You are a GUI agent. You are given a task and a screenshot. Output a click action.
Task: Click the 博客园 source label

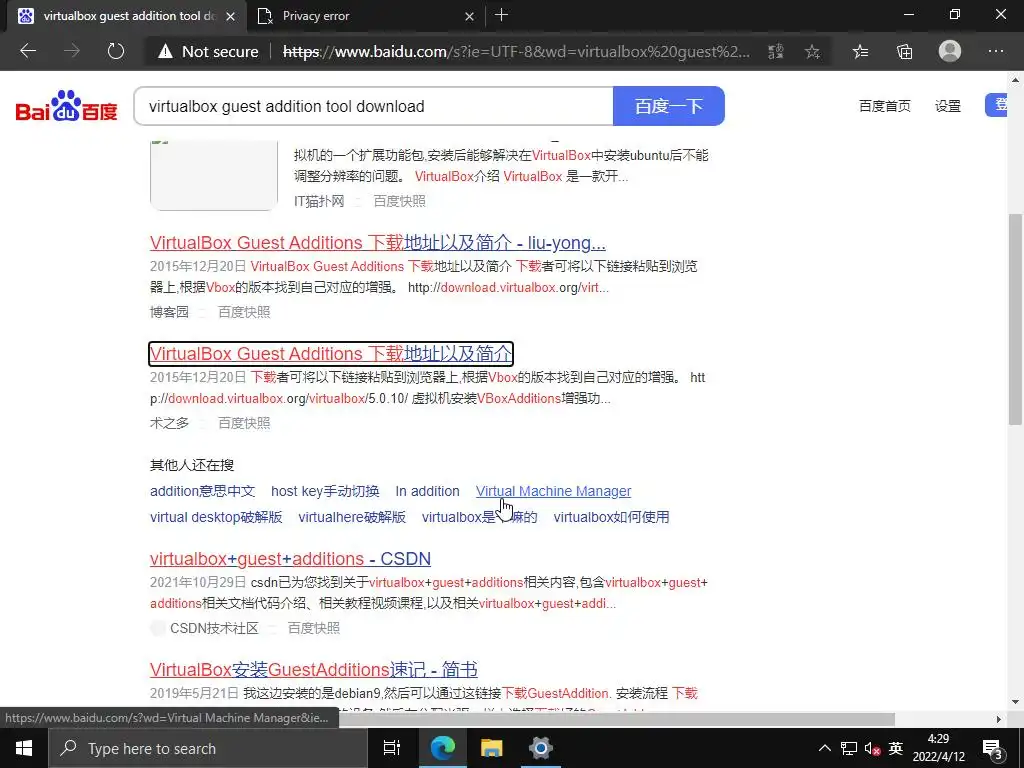169,312
